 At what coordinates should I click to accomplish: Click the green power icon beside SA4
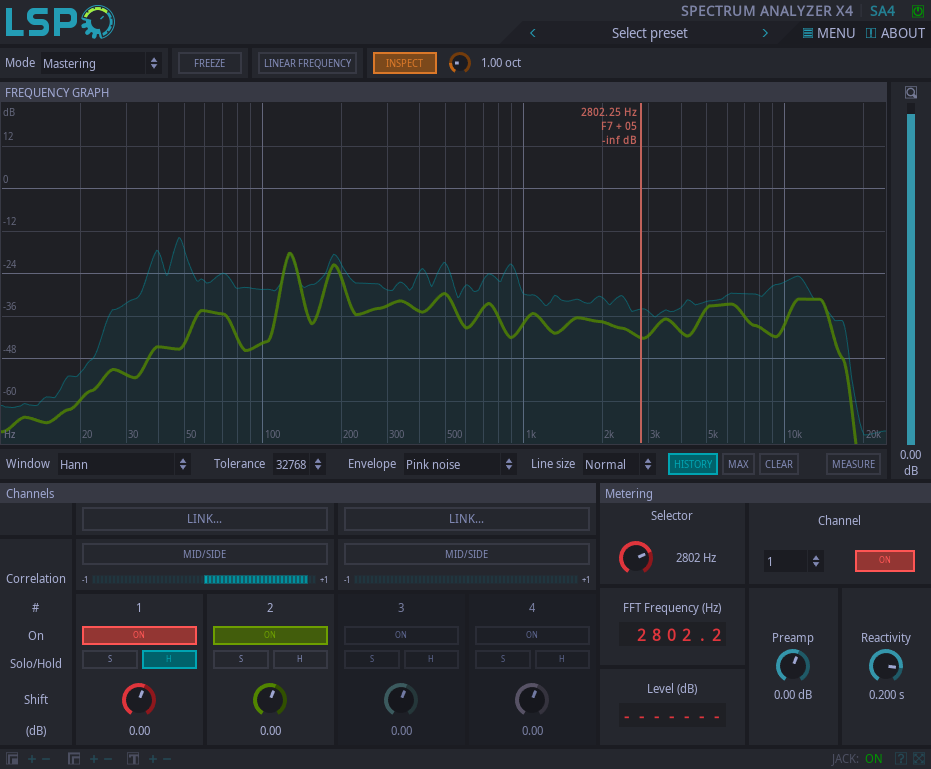pos(918,11)
